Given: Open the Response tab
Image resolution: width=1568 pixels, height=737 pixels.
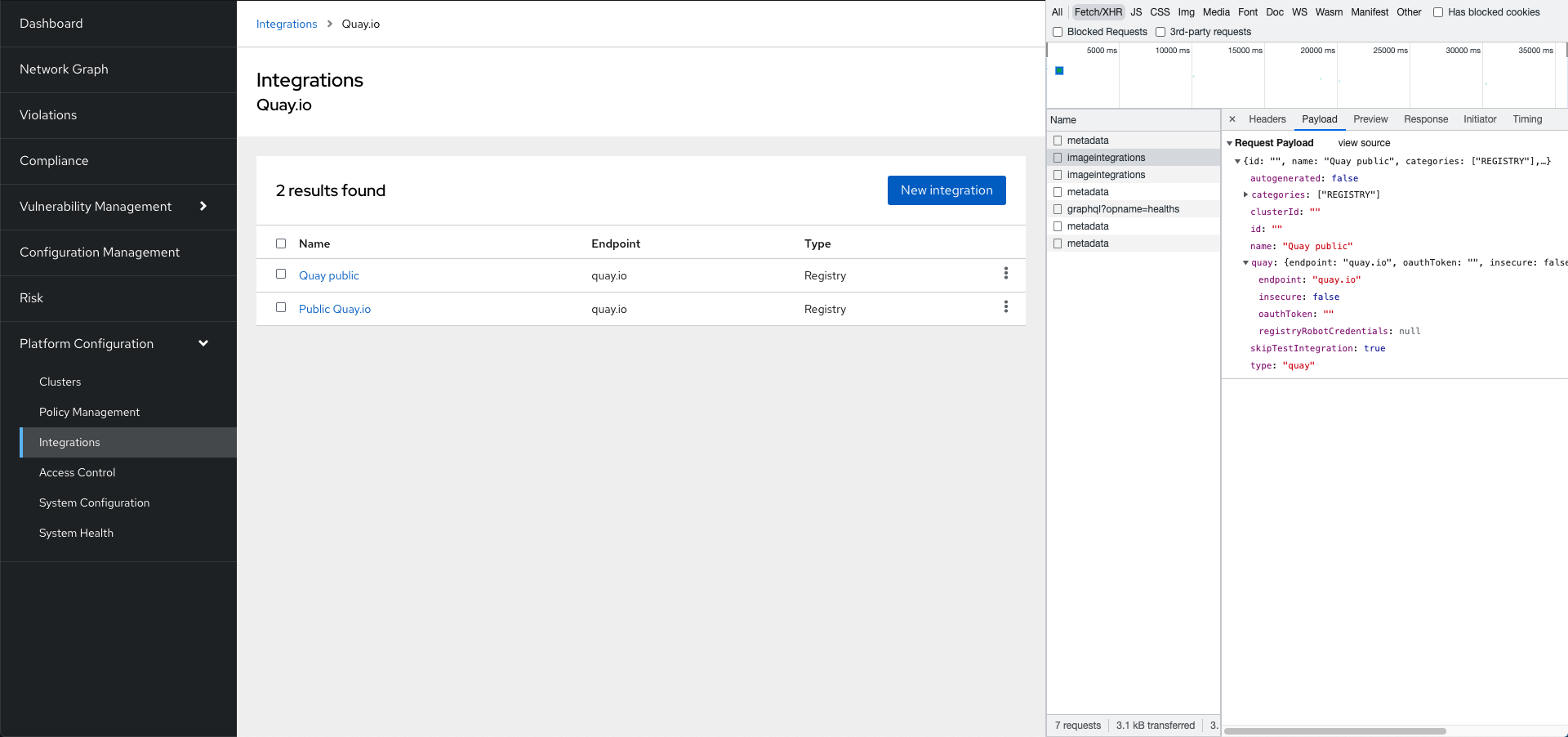Looking at the screenshot, I should click(1426, 119).
